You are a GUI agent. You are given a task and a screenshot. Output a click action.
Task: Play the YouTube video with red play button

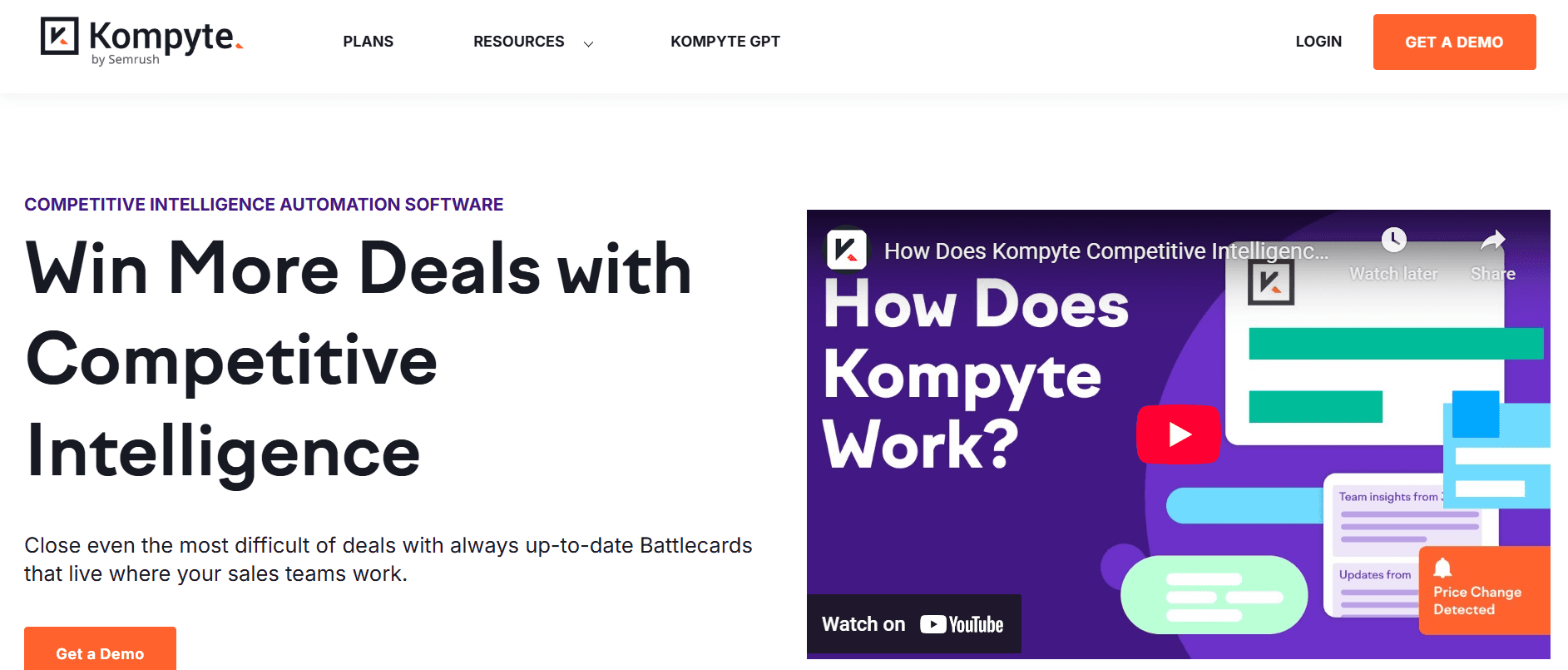[1178, 434]
